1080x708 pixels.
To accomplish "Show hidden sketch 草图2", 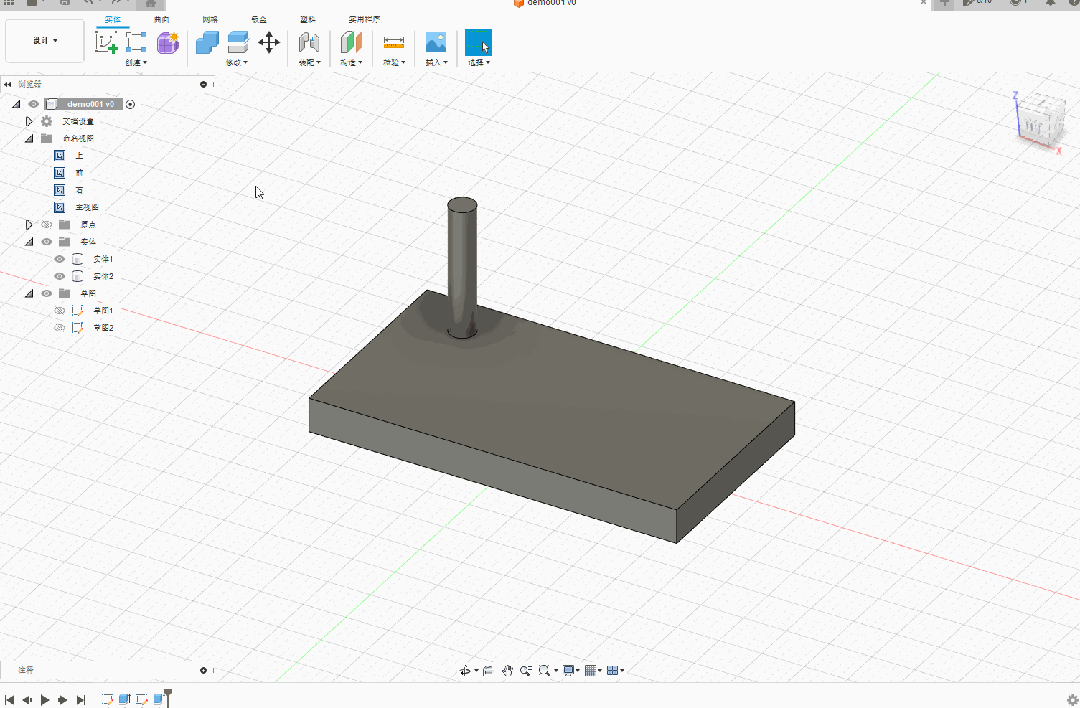I will (x=60, y=328).
